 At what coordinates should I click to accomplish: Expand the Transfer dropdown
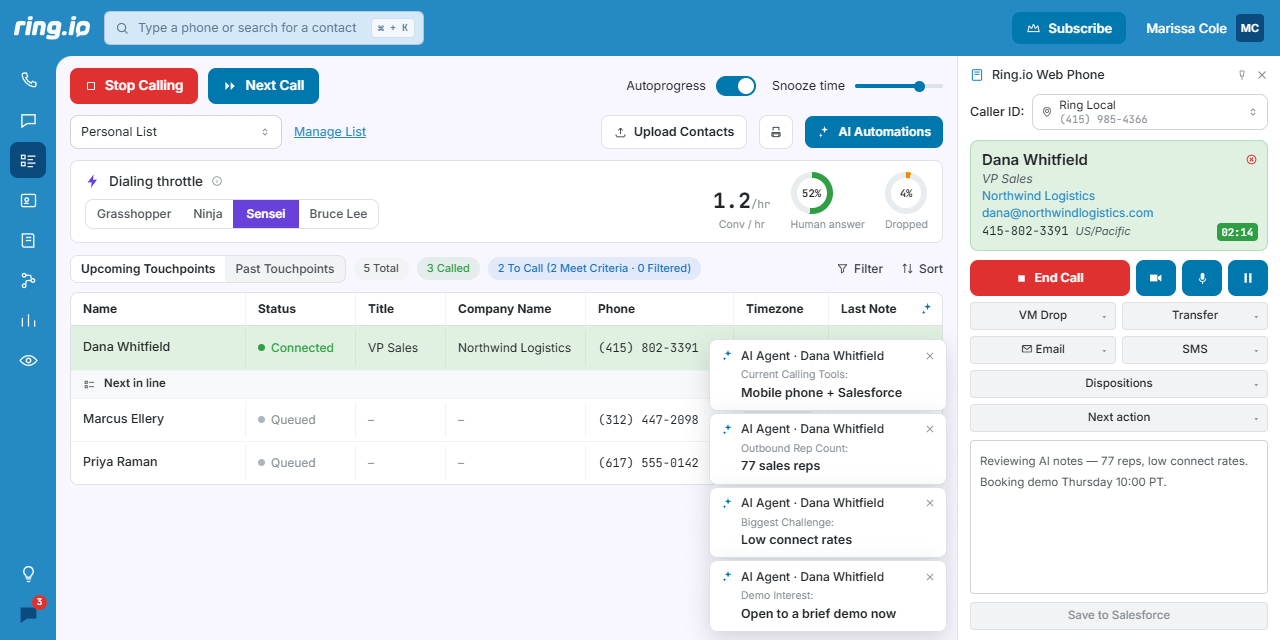[x=1195, y=315]
